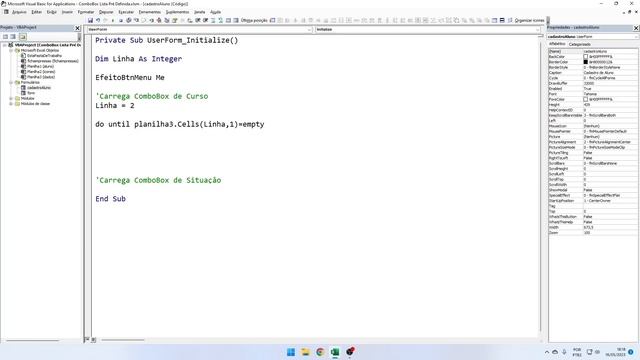Select cadastroAluno form in project tree
This screenshot has width=640, height=360.
coord(39,87)
